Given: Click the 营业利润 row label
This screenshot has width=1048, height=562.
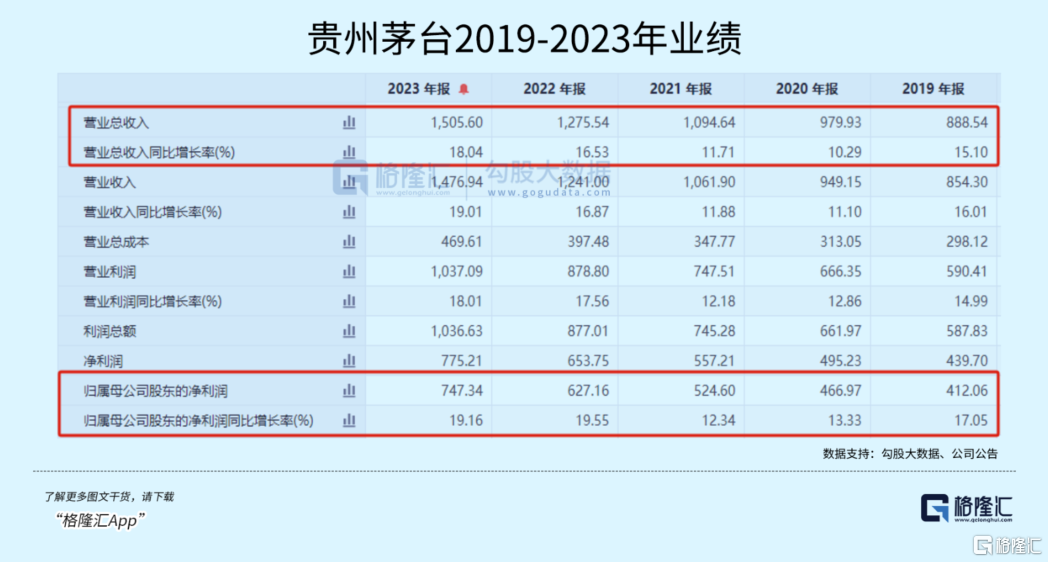Looking at the screenshot, I should pyautogui.click(x=110, y=272).
